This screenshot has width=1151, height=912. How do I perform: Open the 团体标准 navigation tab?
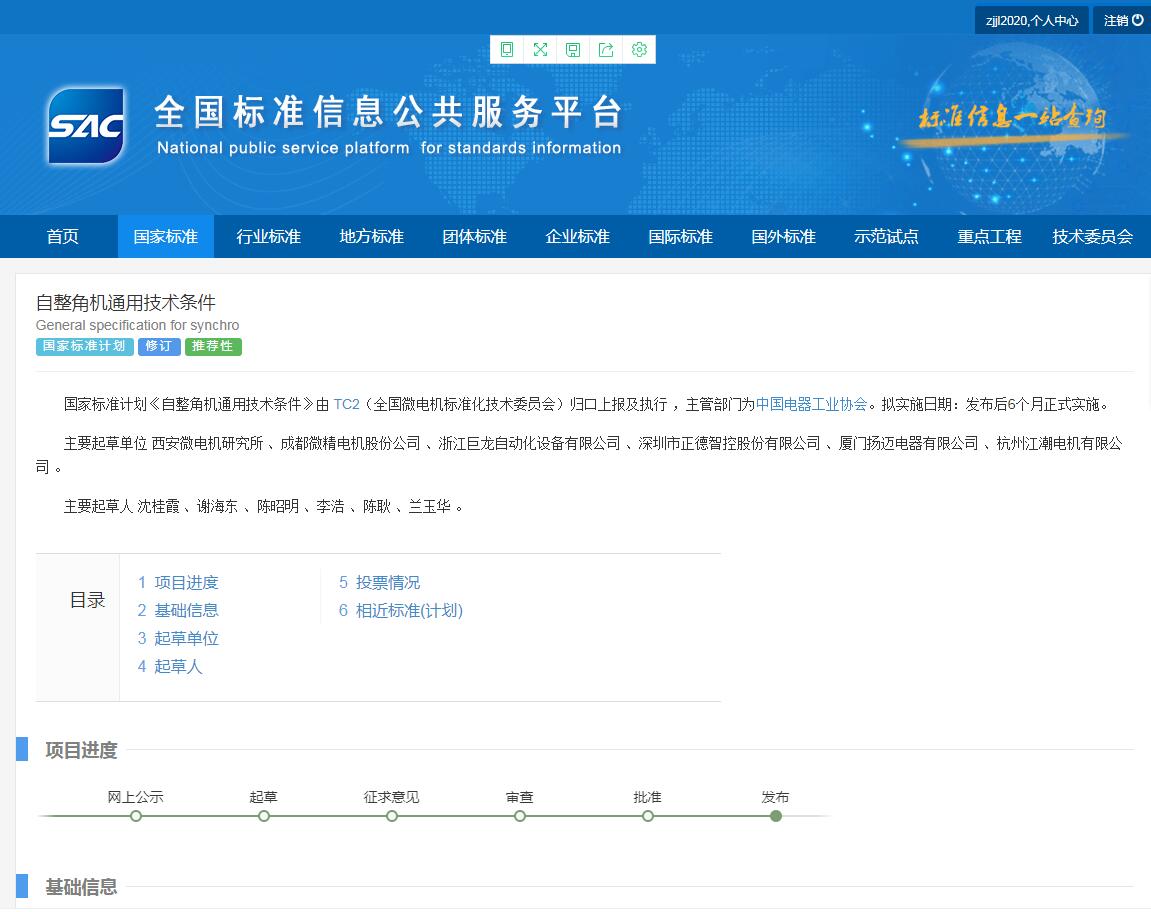click(474, 237)
